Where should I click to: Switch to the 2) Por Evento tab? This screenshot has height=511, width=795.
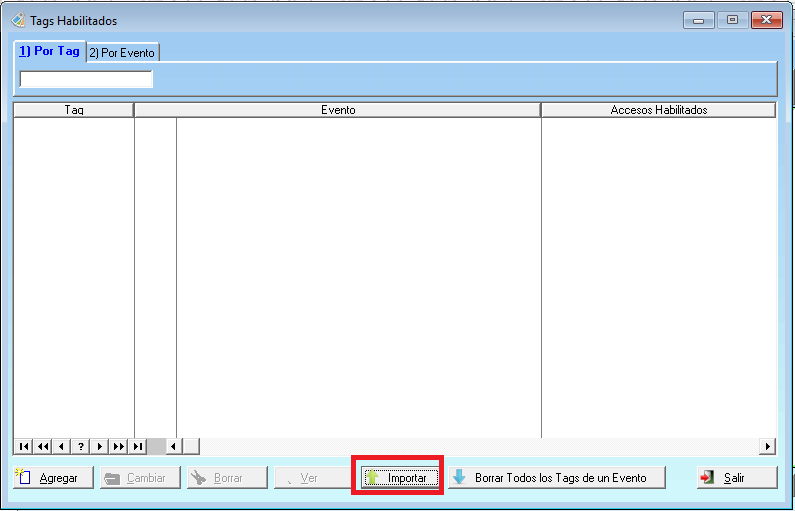[121, 53]
